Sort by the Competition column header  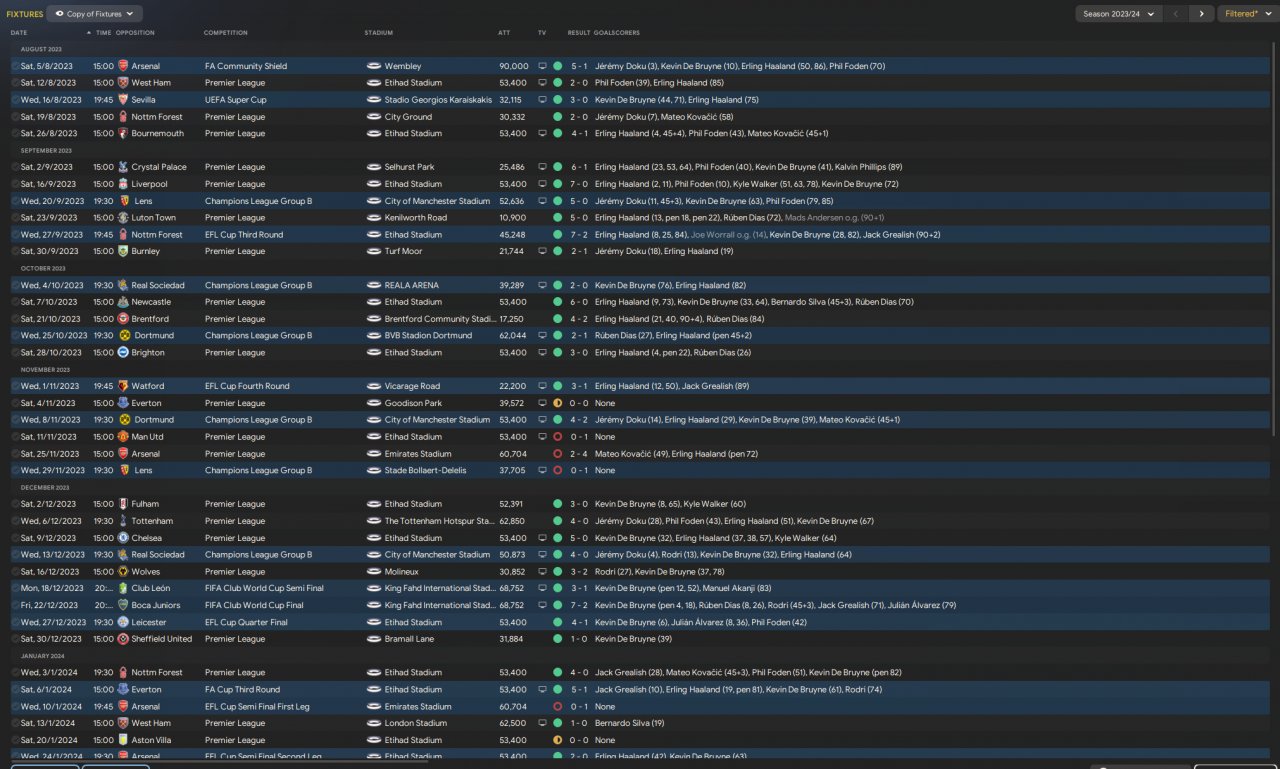tap(226, 33)
